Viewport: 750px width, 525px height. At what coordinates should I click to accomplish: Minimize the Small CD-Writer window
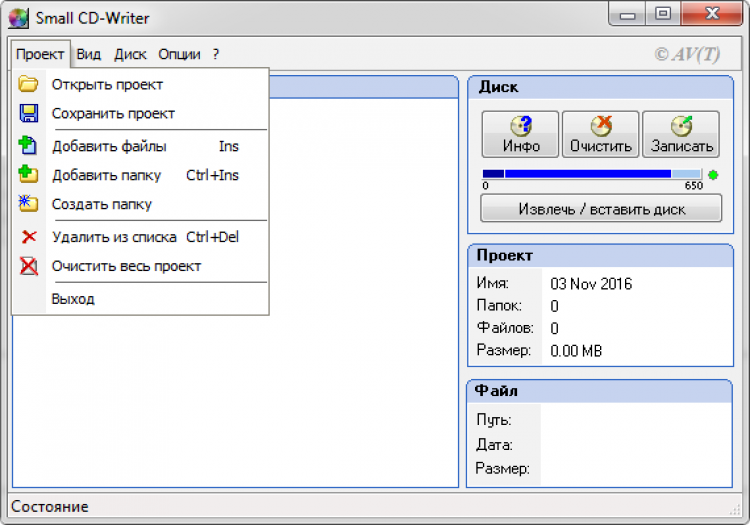(627, 14)
